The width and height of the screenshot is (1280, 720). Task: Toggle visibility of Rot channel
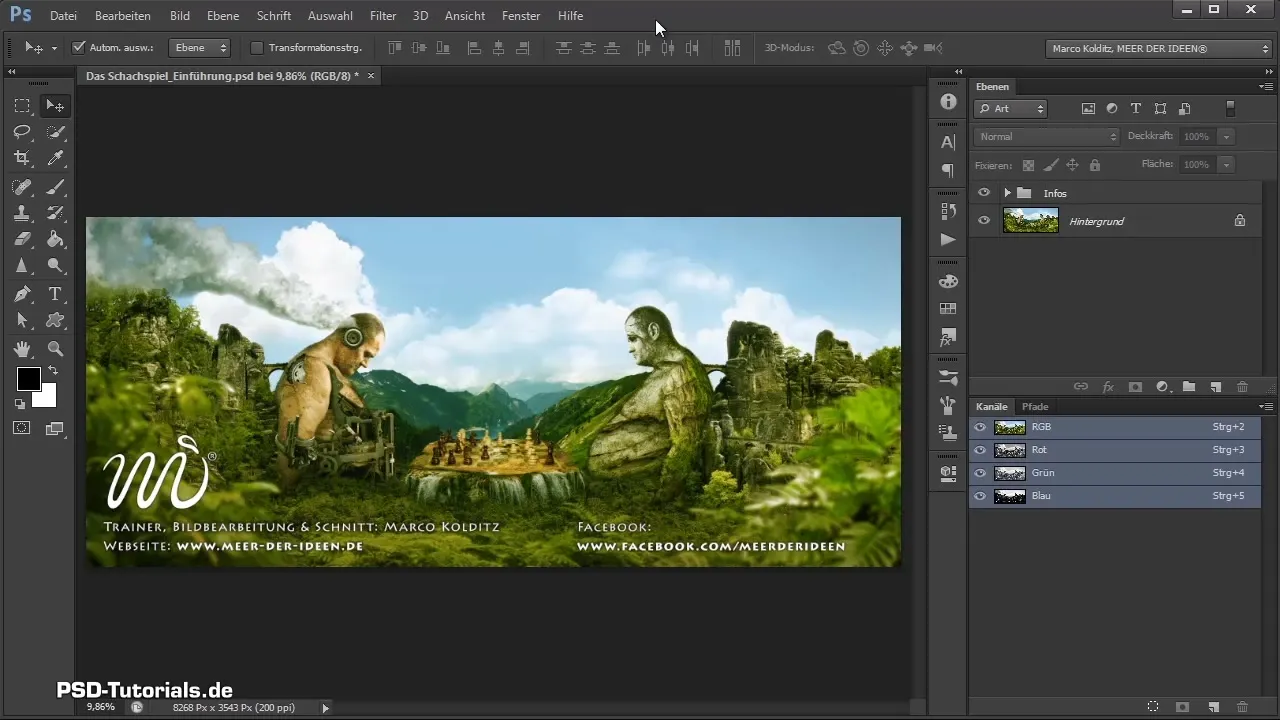(980, 450)
